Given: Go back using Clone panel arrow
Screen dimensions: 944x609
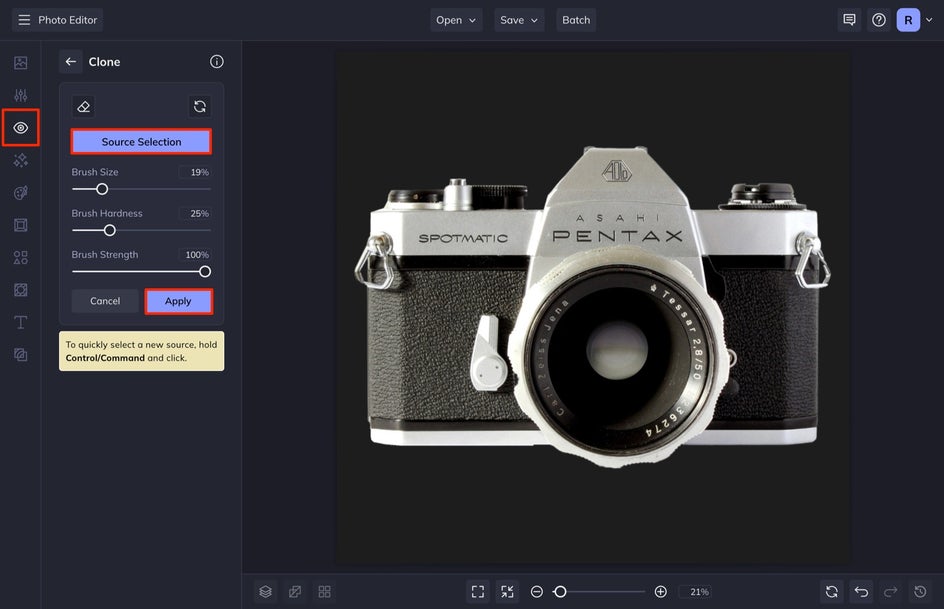Looking at the screenshot, I should [71, 62].
